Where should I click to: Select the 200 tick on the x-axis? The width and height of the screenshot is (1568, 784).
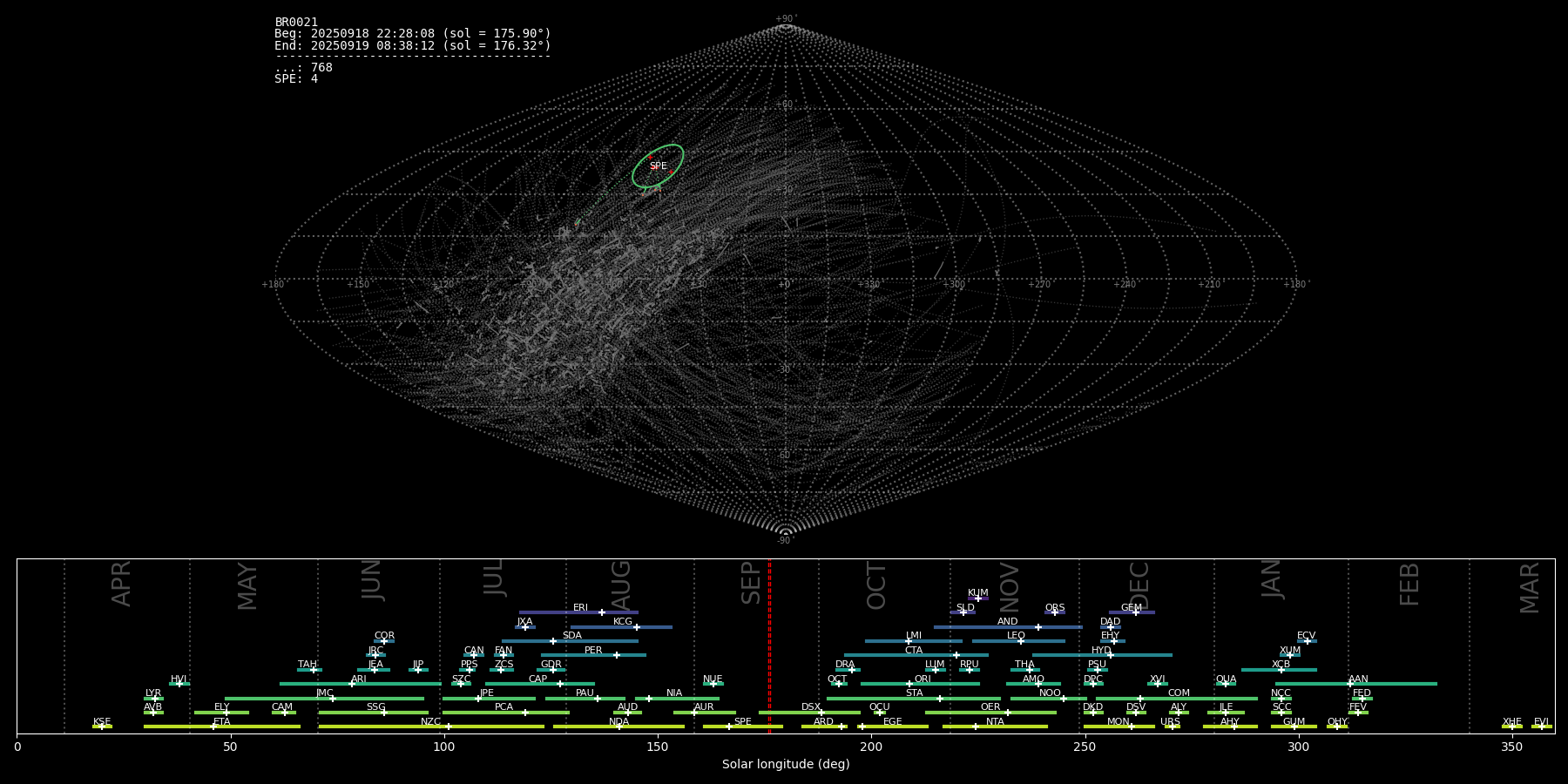coord(871,747)
